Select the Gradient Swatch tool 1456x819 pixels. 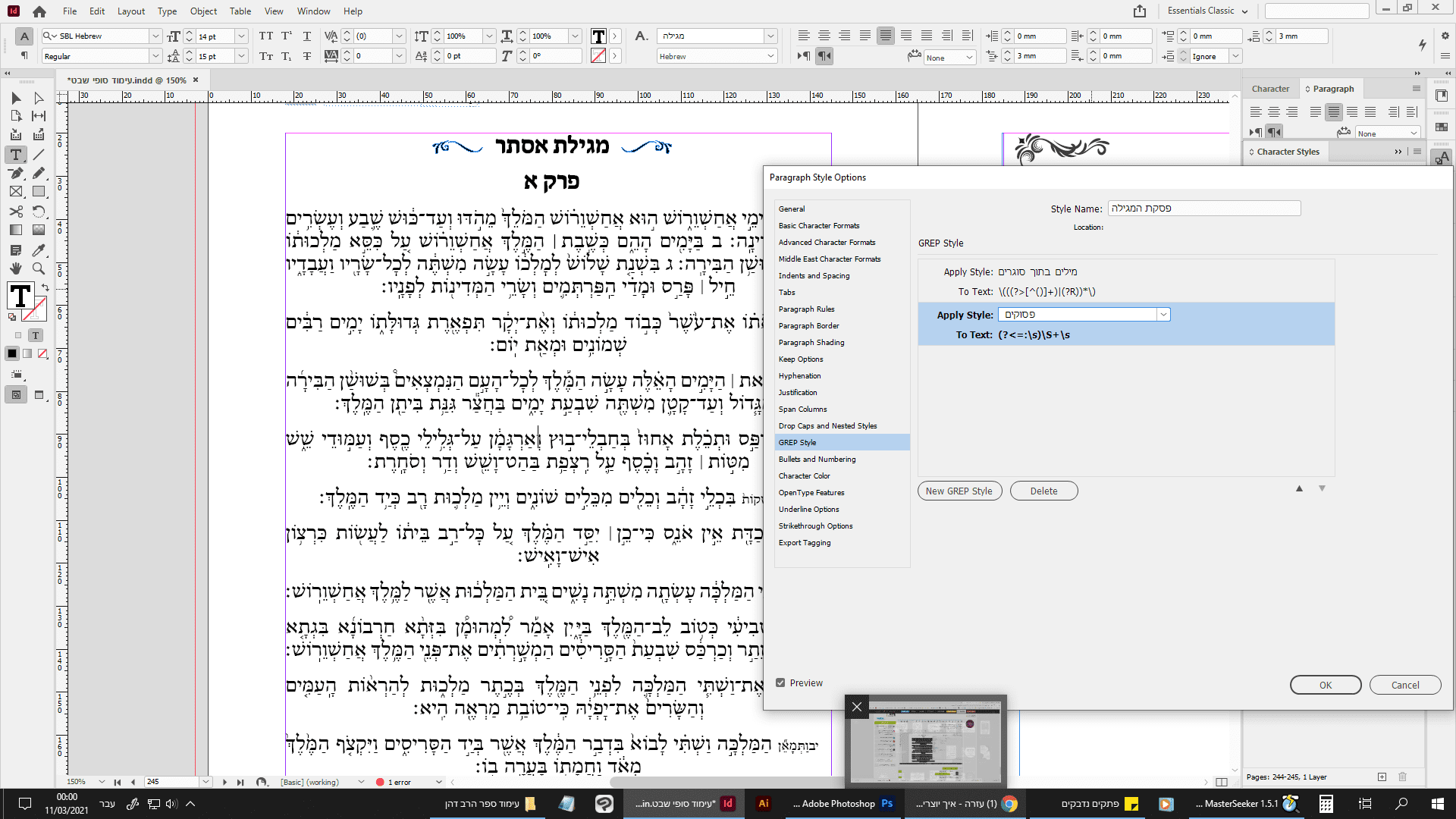(x=16, y=230)
